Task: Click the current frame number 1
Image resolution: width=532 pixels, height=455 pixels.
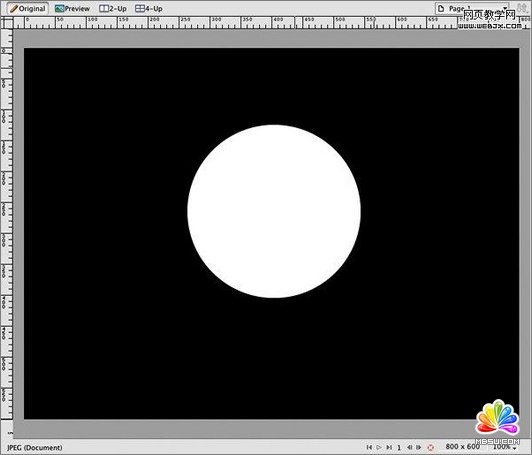Action: (399, 448)
